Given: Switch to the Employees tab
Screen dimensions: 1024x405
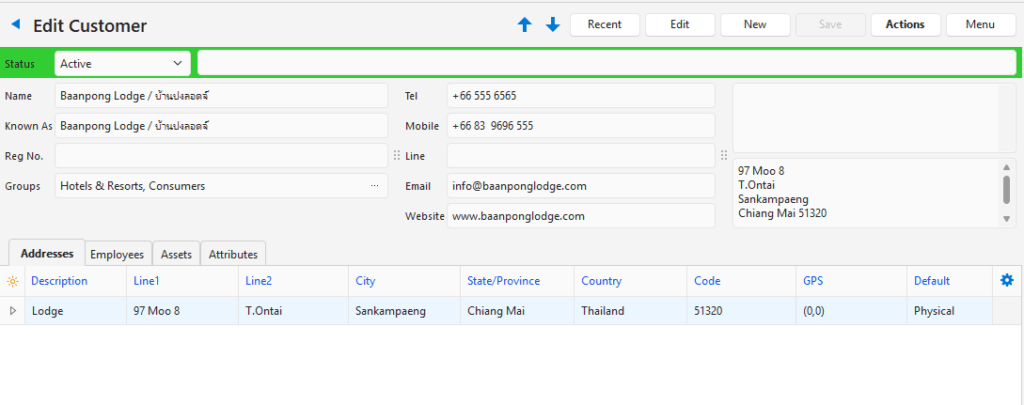Looking at the screenshot, I should (x=117, y=255).
